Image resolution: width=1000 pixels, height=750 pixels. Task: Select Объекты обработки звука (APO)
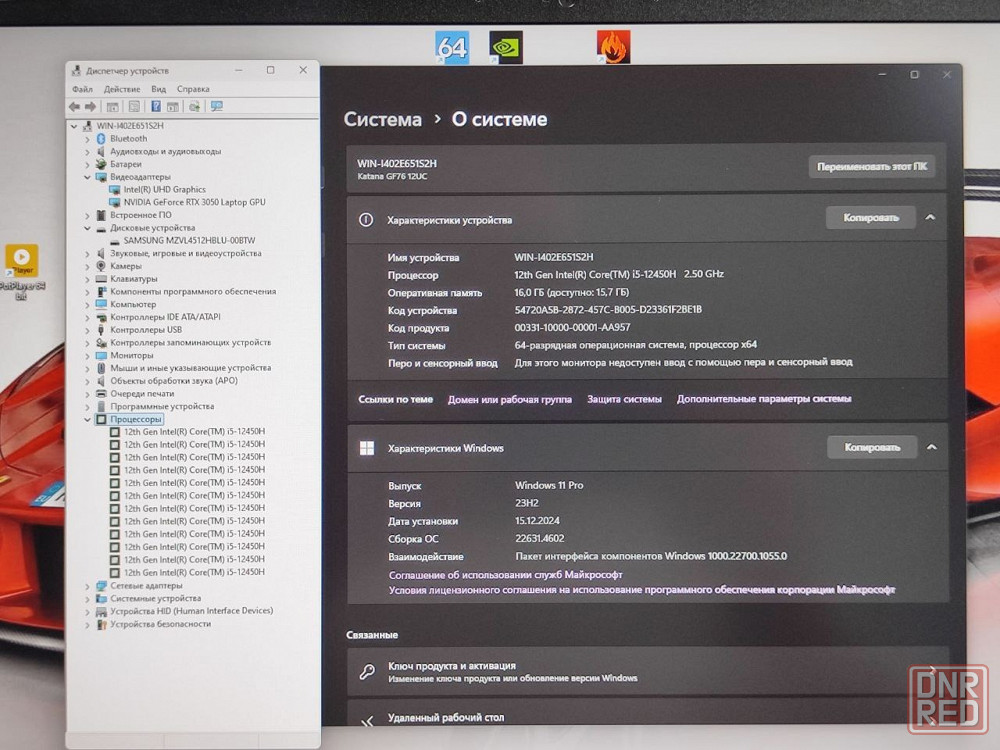173,381
